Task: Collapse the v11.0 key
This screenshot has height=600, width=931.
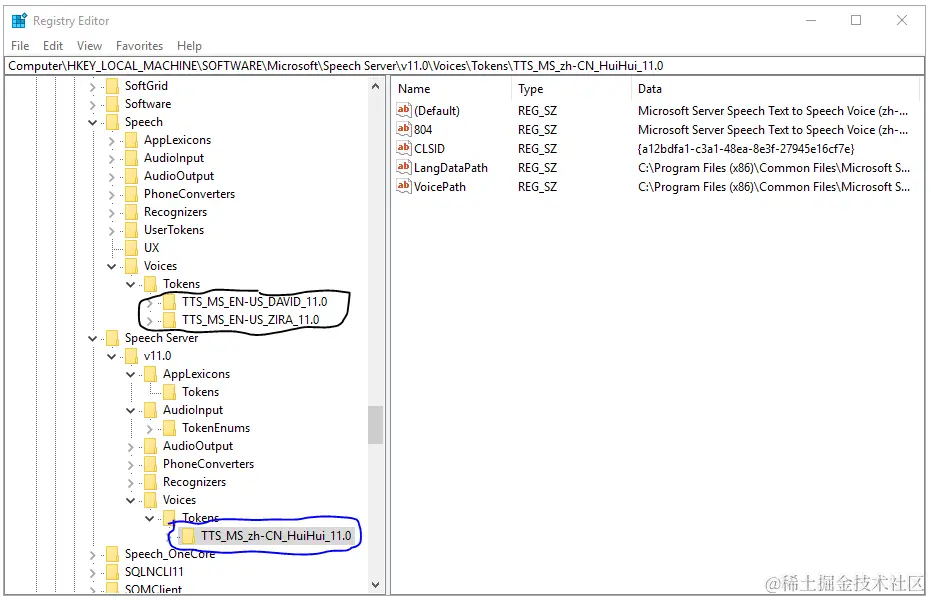Action: point(112,356)
